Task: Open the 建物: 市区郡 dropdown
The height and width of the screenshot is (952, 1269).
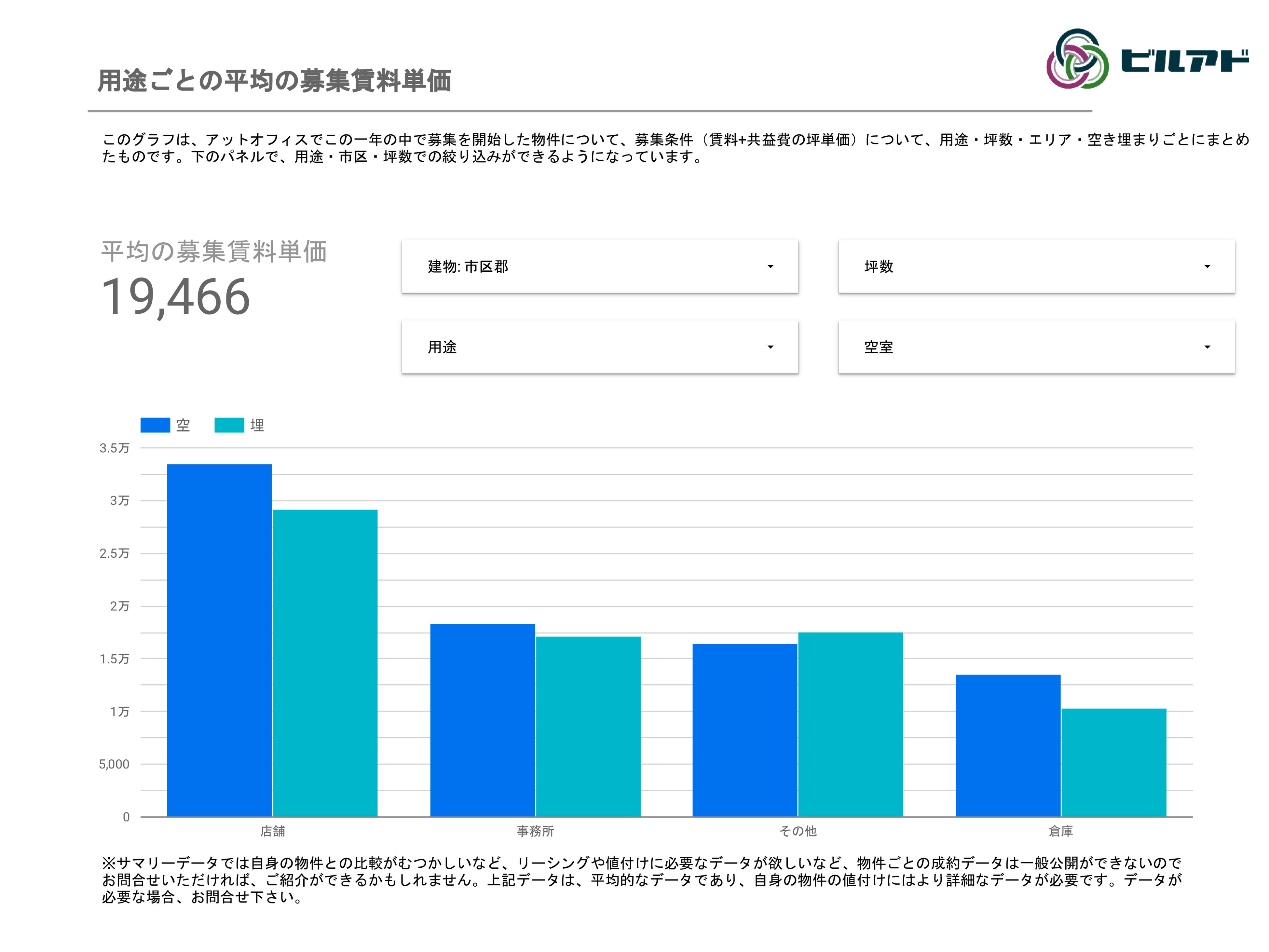Action: [599, 267]
